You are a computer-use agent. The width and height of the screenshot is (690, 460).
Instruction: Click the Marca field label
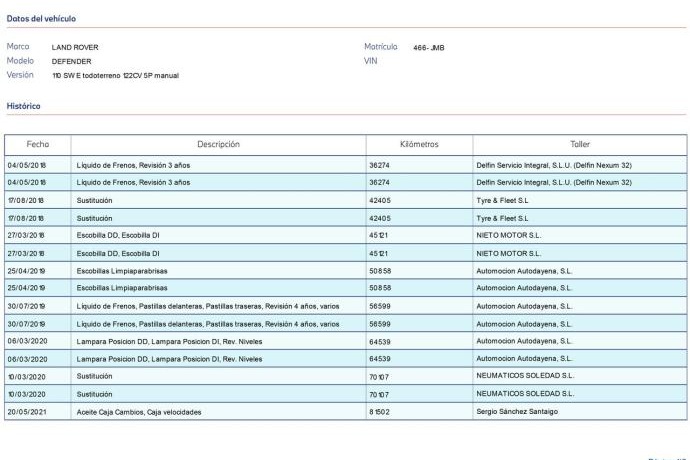(x=18, y=47)
